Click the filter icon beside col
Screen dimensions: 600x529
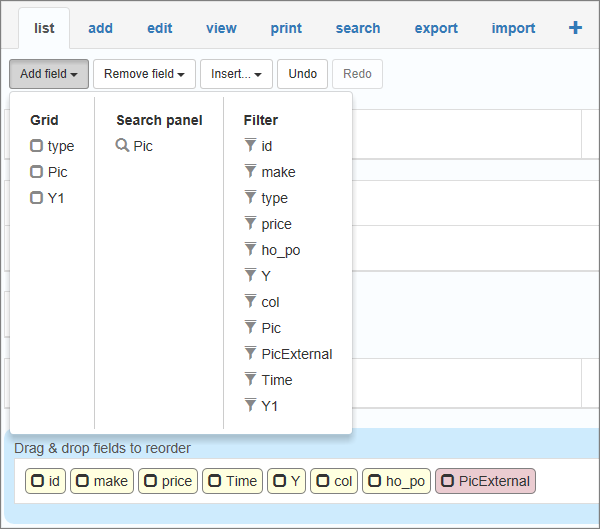[x=250, y=302]
